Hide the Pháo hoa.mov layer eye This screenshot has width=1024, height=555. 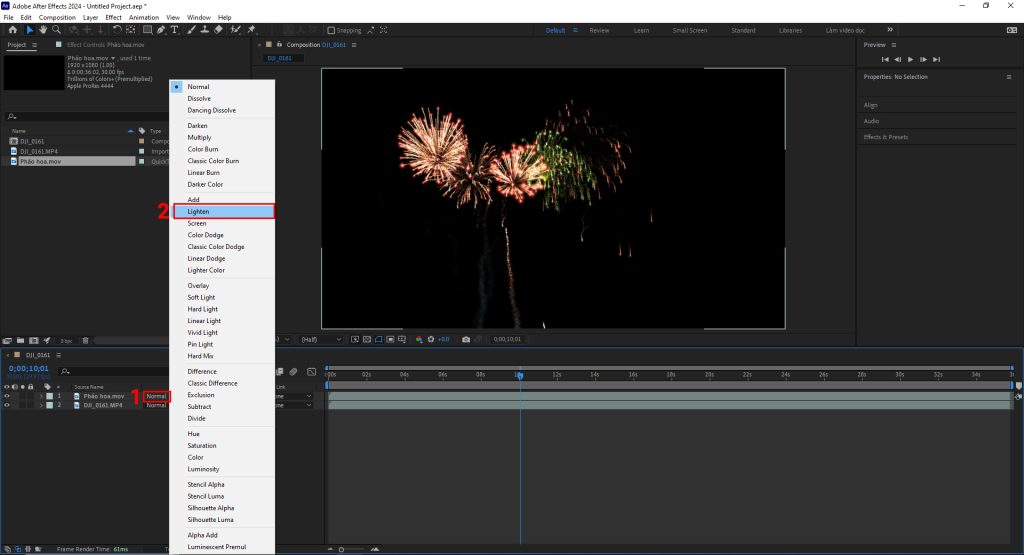click(x=7, y=396)
